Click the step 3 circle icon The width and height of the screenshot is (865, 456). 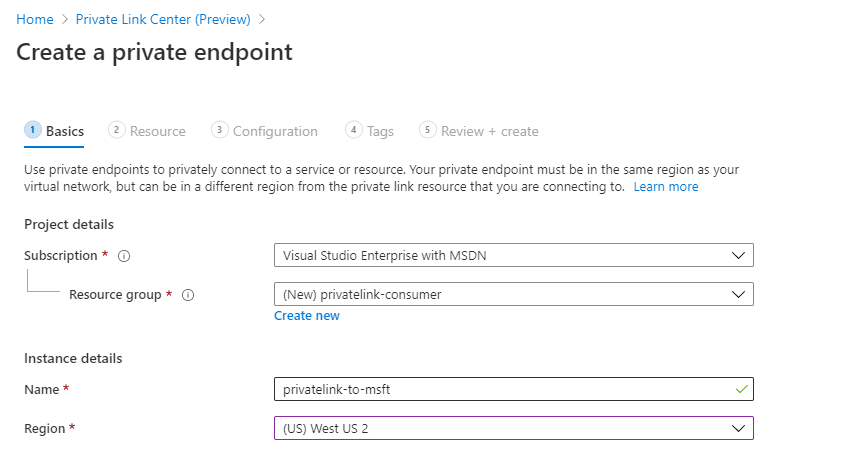(220, 130)
